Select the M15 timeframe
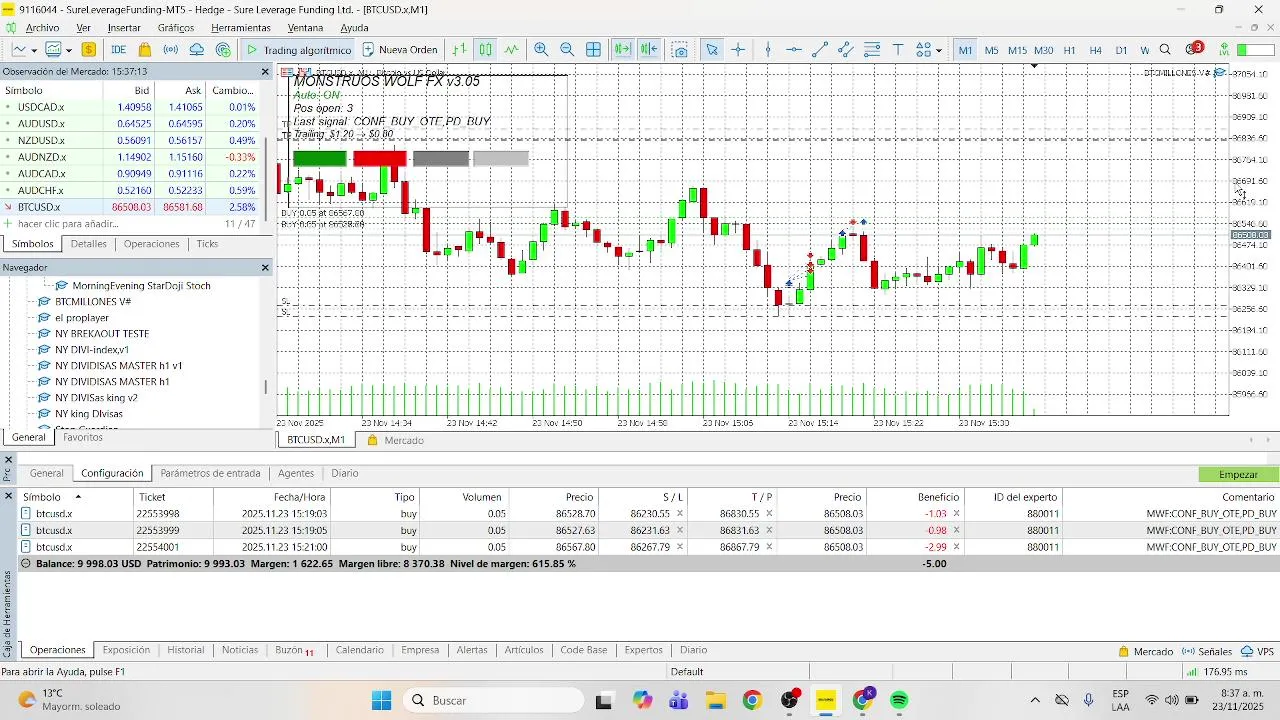The width and height of the screenshot is (1280, 720). pos(1017,49)
